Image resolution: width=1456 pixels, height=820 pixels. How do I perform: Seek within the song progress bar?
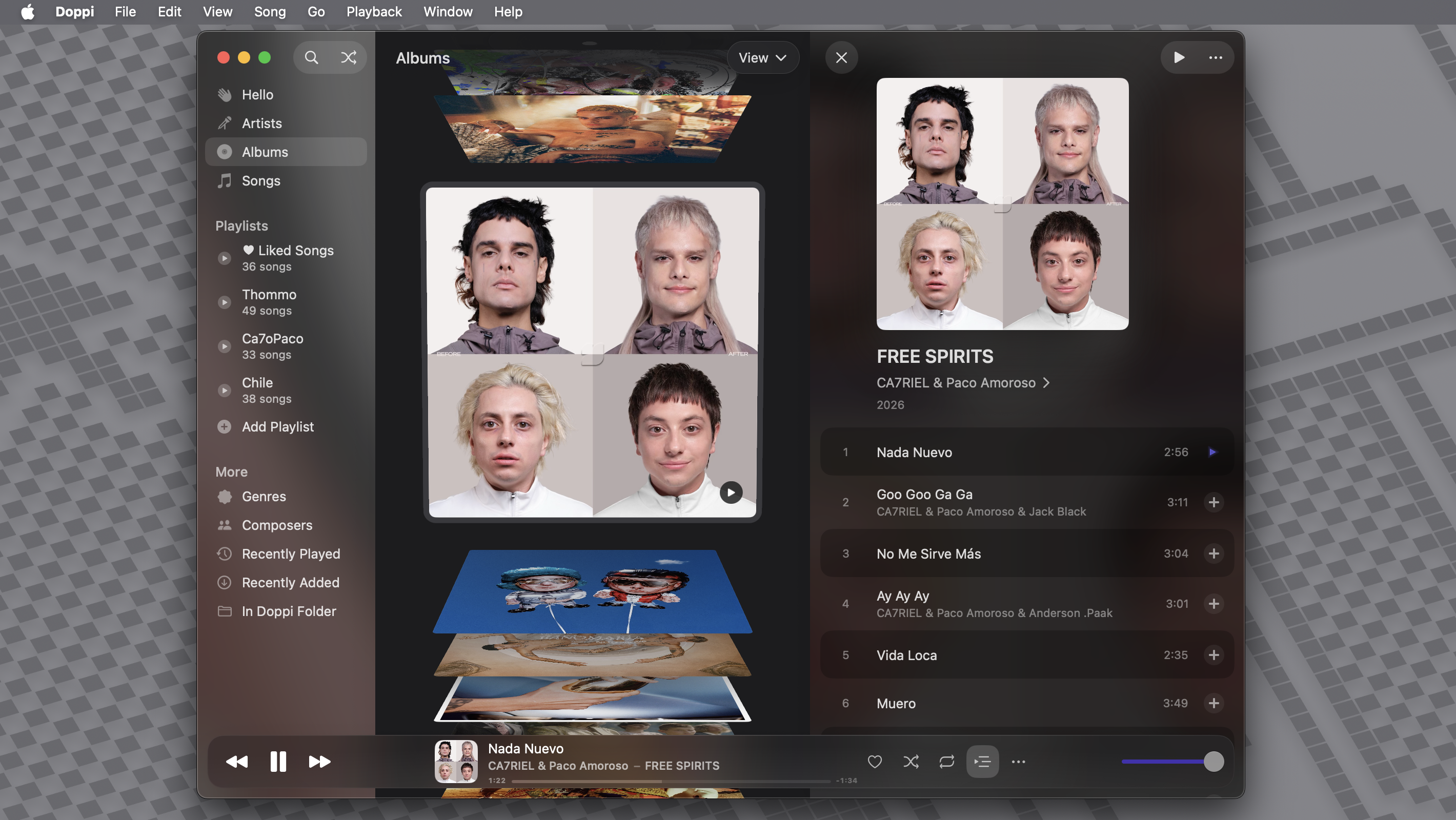click(671, 781)
